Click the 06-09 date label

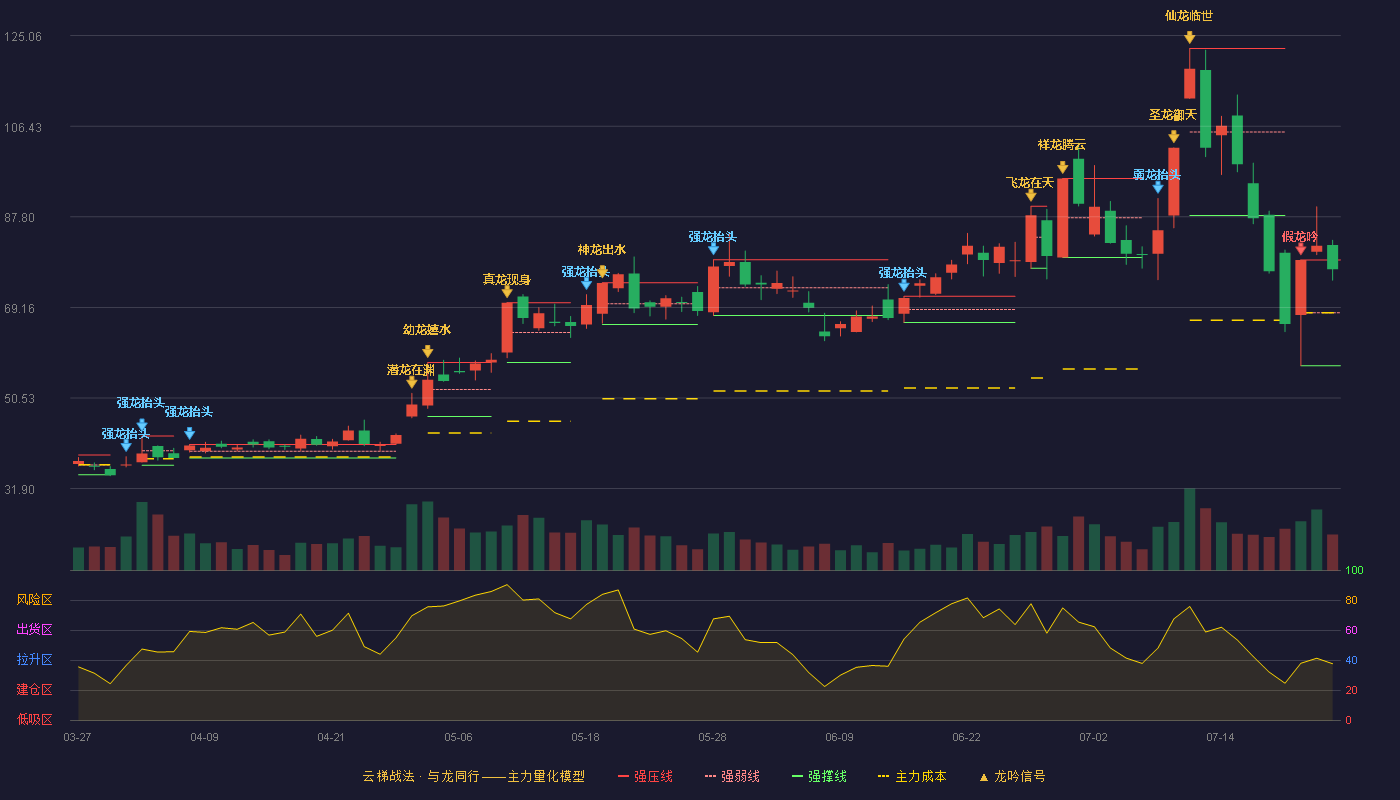point(839,737)
